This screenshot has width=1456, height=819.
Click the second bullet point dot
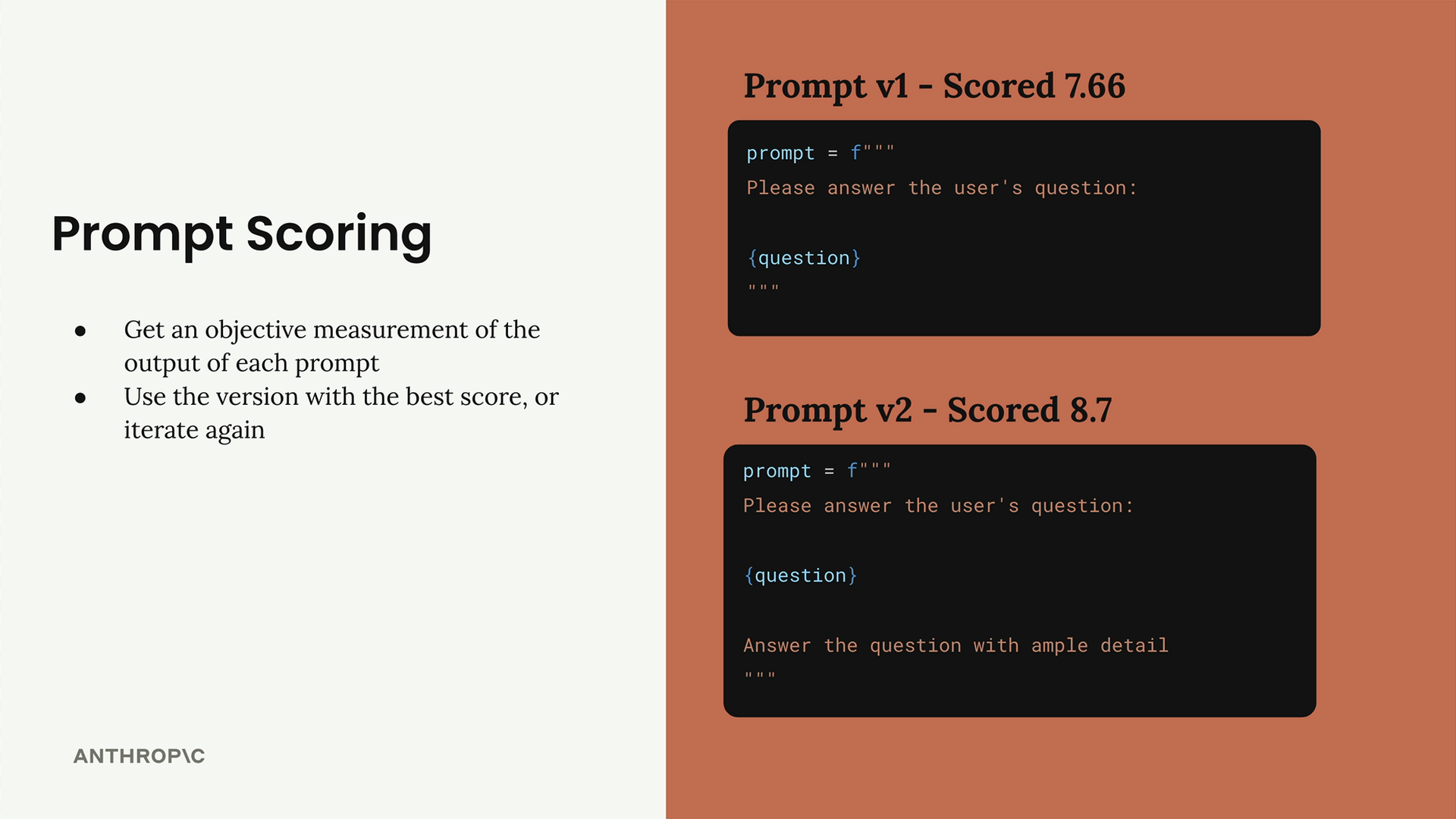pos(80,398)
